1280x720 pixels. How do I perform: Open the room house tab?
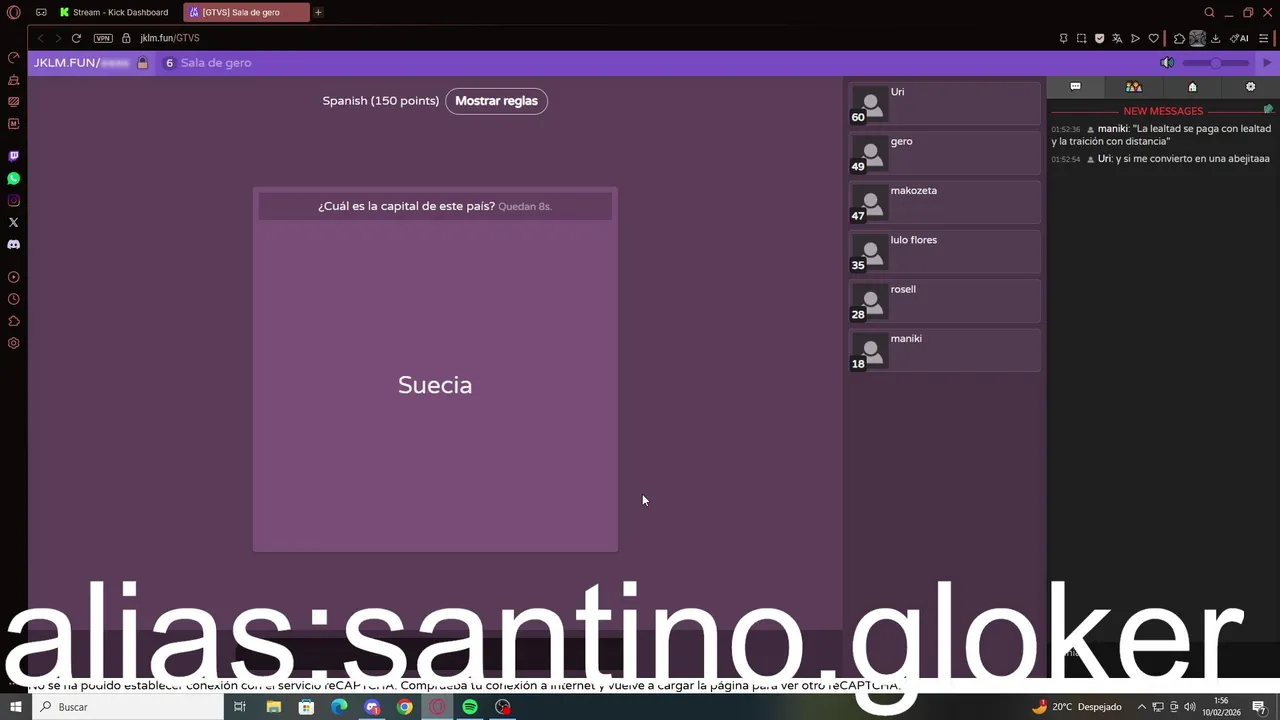pos(1192,87)
